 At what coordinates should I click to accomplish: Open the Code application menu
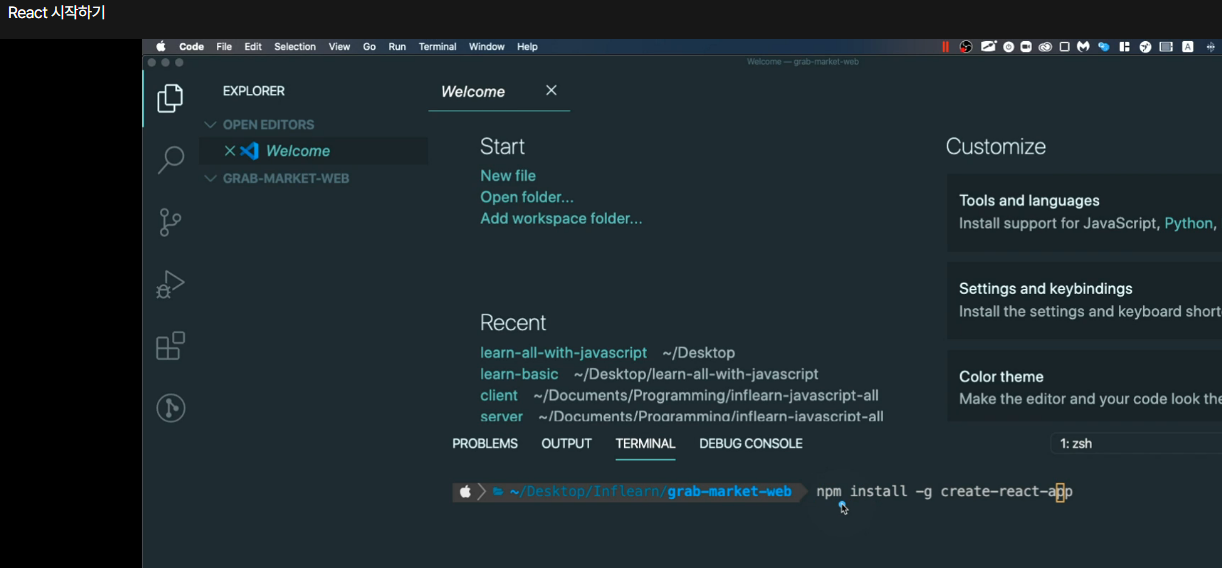click(x=191, y=47)
